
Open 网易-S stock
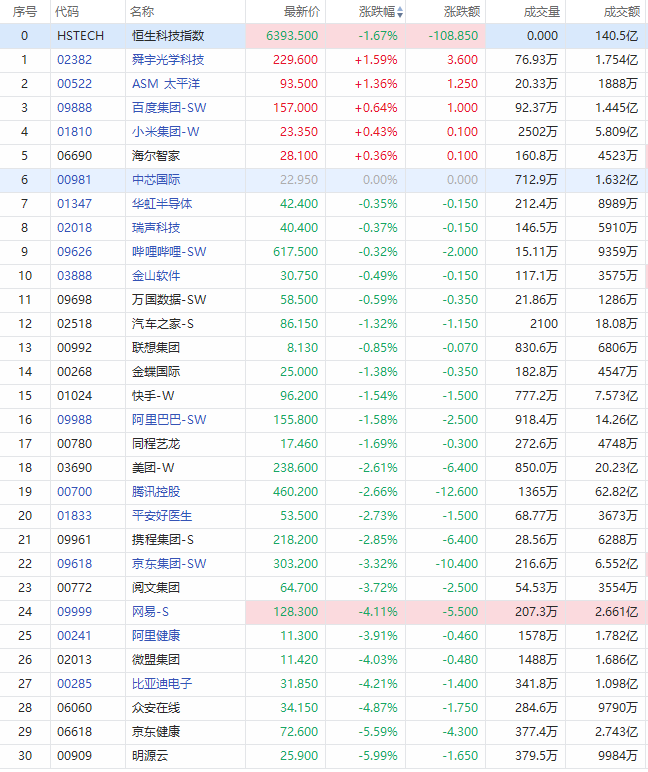pyautogui.click(x=150, y=611)
